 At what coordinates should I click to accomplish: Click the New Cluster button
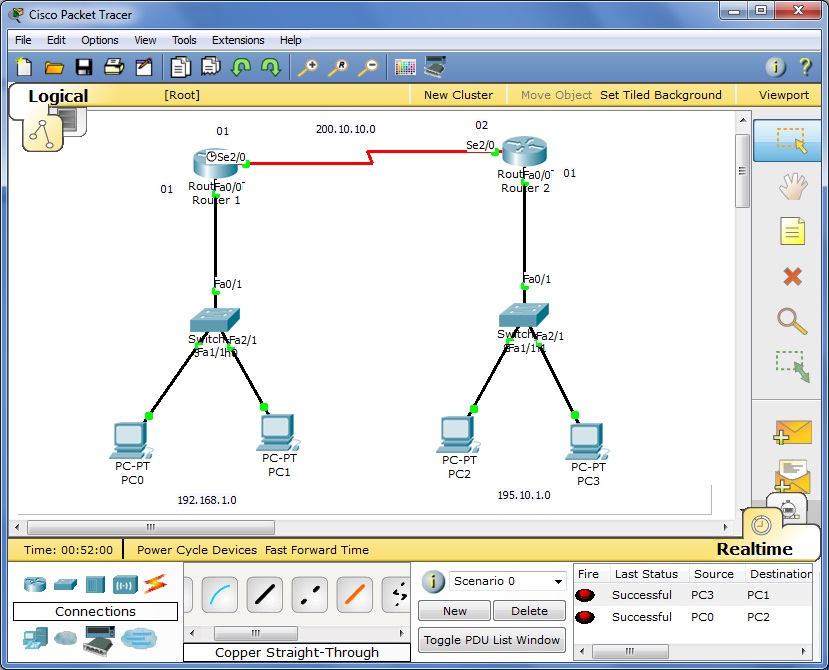[x=458, y=95]
